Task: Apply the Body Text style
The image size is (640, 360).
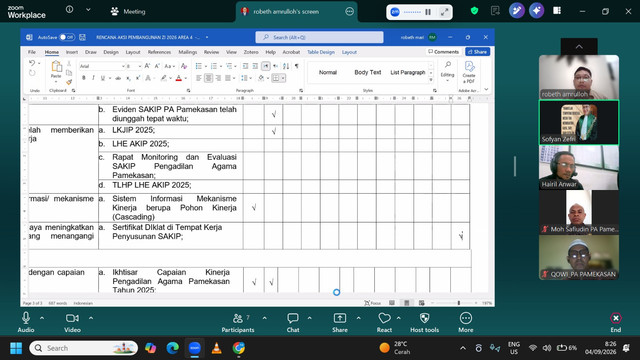Action: click(x=367, y=72)
